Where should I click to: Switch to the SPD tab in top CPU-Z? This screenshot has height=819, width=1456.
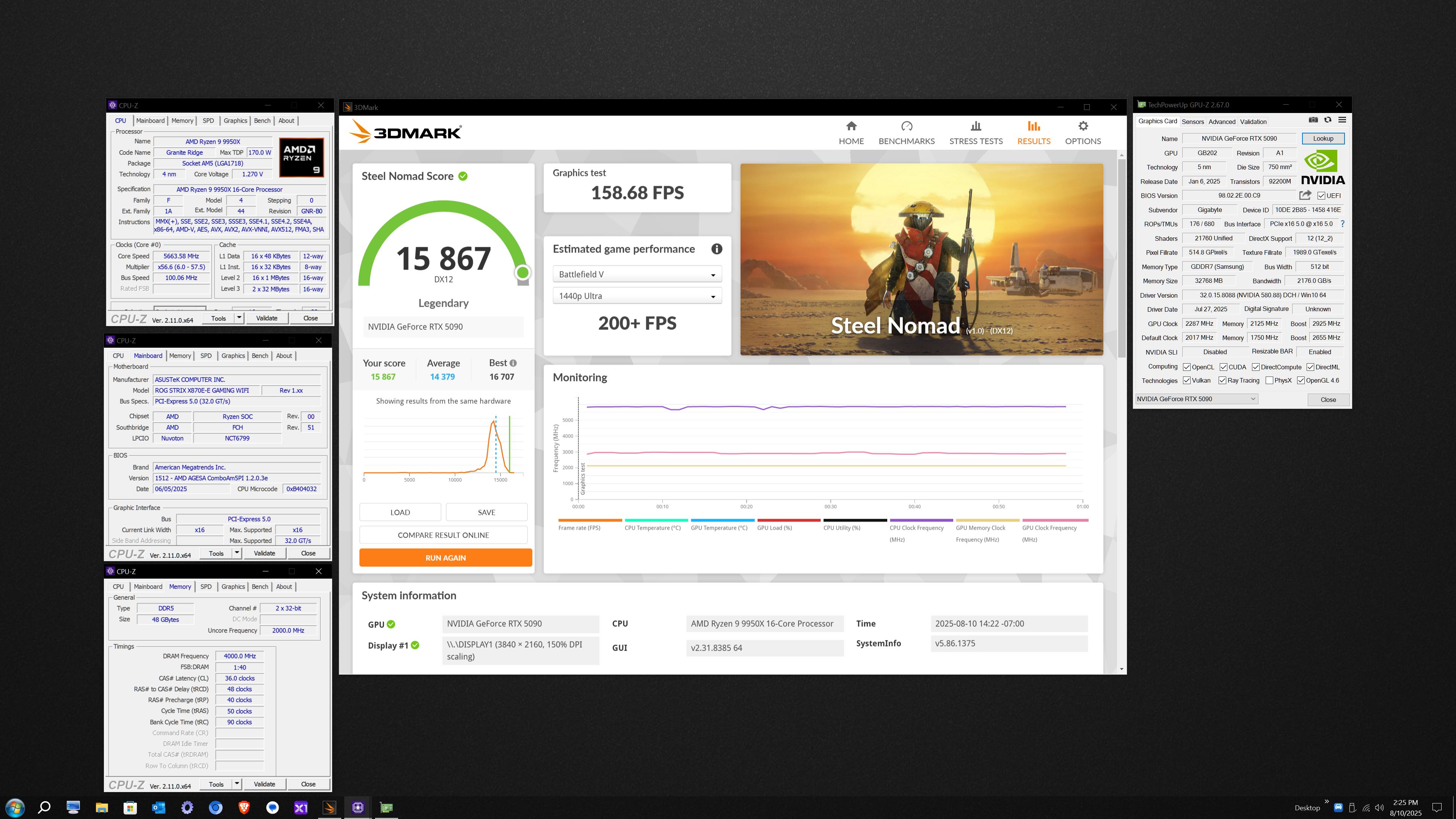(208, 121)
